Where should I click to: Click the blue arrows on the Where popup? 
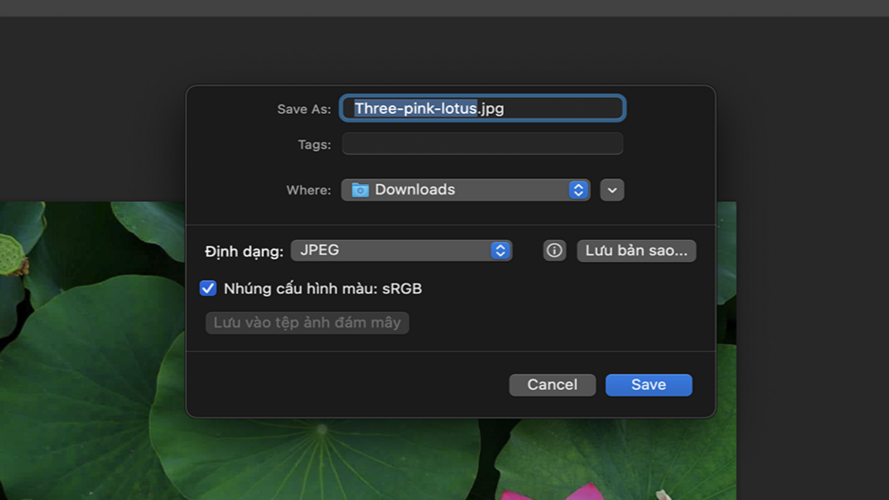tap(578, 190)
